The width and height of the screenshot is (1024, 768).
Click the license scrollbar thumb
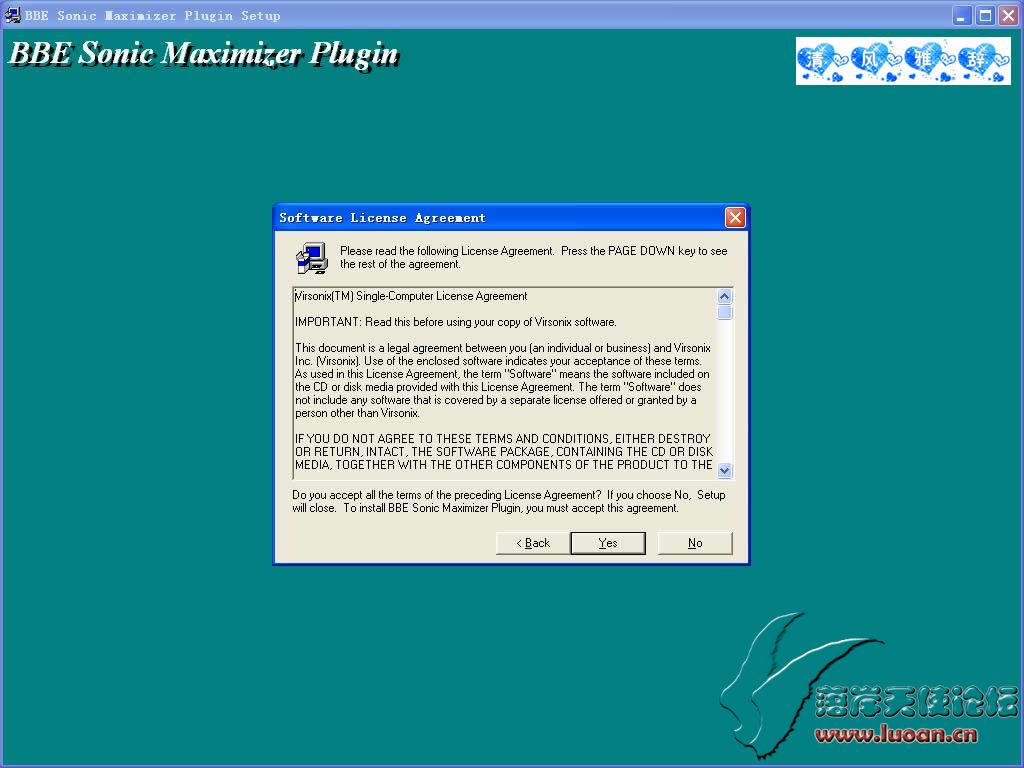[724, 312]
